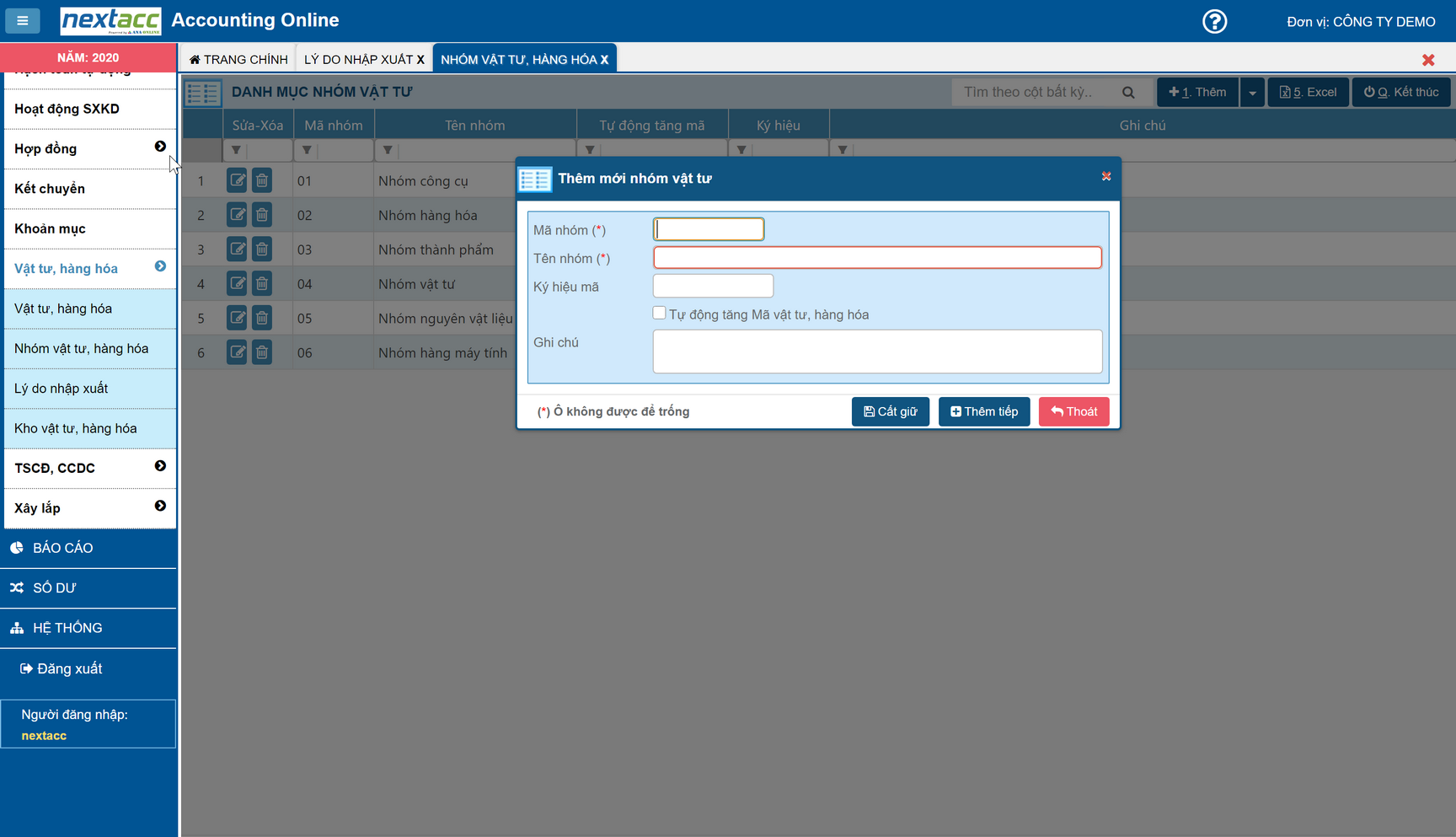Click delete trash icon for row 02
This screenshot has height=837, width=1456.
[x=262, y=215]
